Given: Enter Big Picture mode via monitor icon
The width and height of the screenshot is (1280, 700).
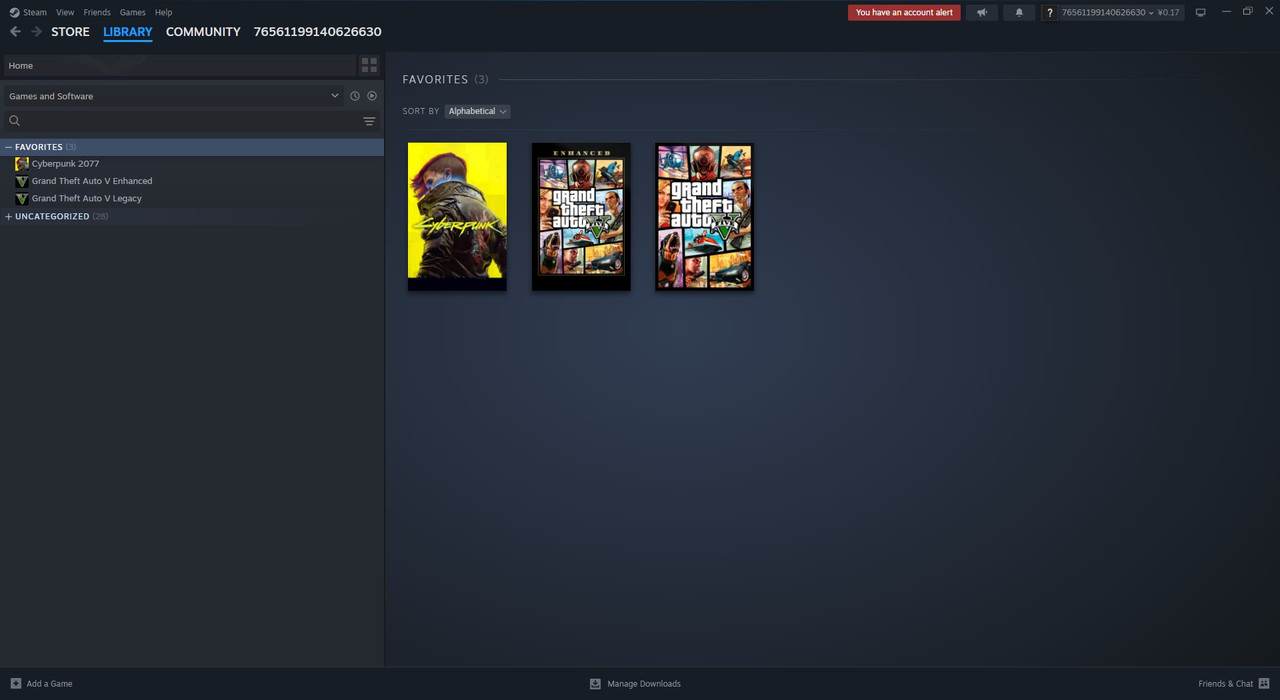Looking at the screenshot, I should (1201, 12).
